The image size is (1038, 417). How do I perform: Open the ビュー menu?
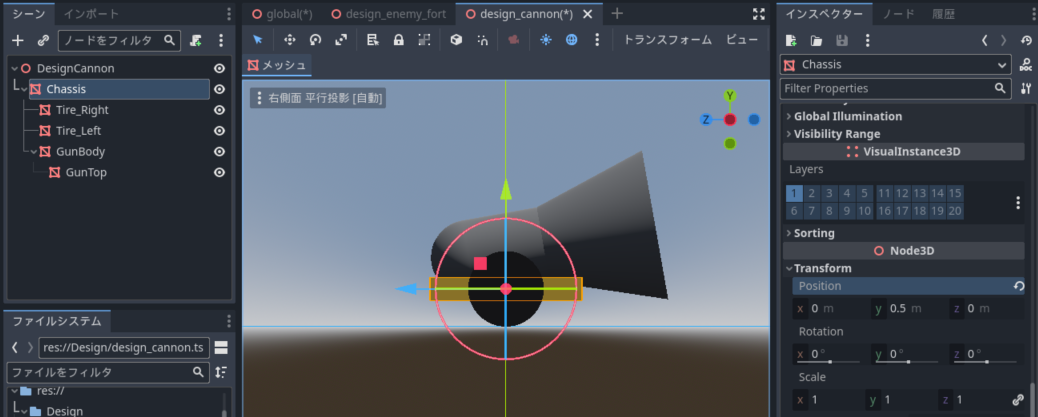point(742,40)
